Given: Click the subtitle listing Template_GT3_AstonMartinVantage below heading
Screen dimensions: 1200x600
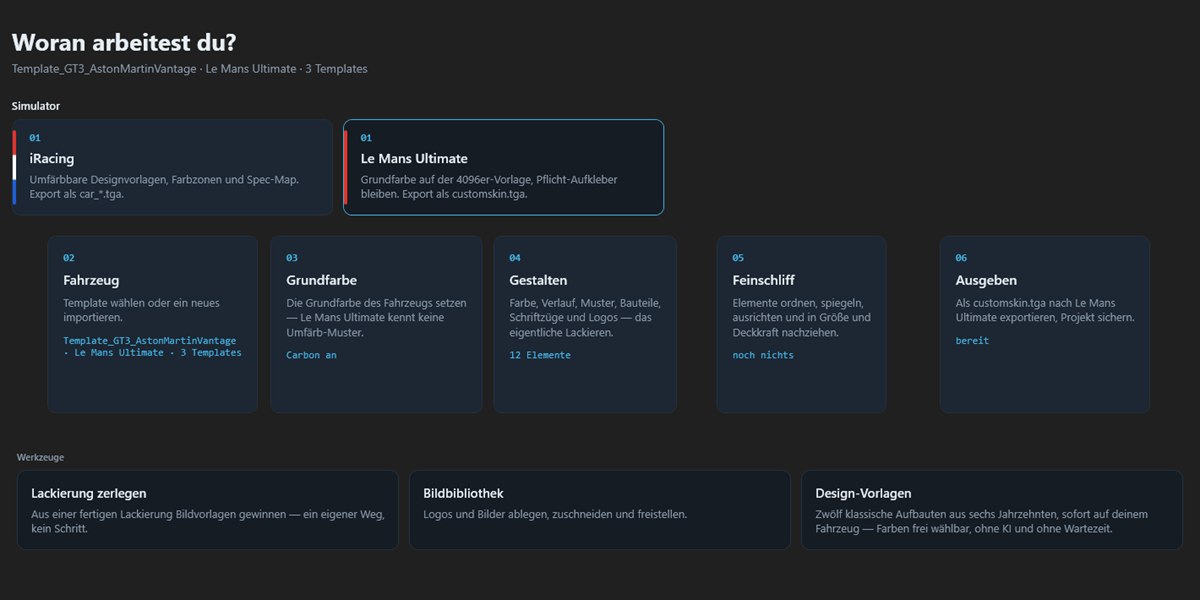Looking at the screenshot, I should tap(190, 69).
